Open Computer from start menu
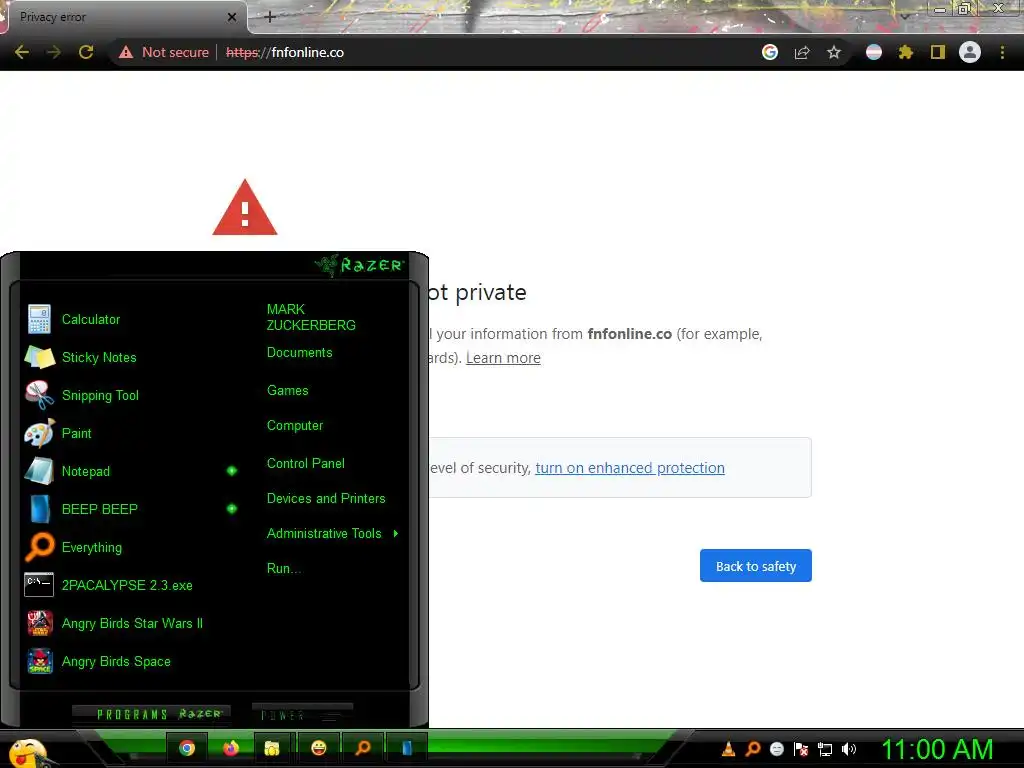This screenshot has width=1024, height=768. [295, 426]
